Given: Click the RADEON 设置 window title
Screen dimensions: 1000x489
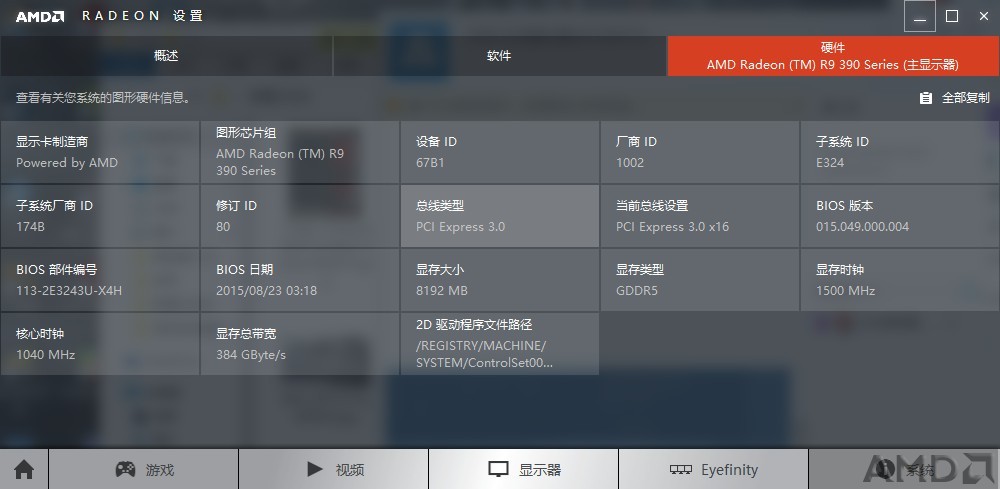Looking at the screenshot, I should [x=143, y=16].
